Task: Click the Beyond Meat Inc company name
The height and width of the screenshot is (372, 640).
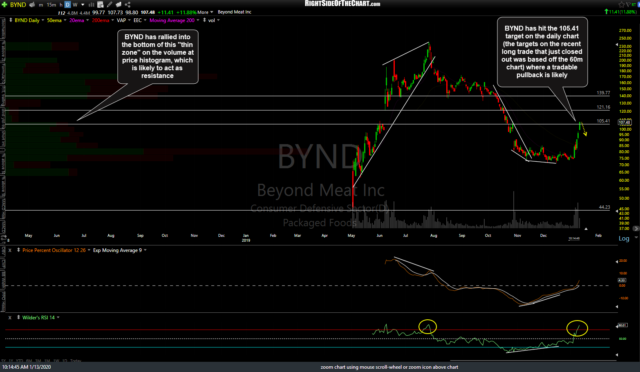Action: (x=234, y=12)
